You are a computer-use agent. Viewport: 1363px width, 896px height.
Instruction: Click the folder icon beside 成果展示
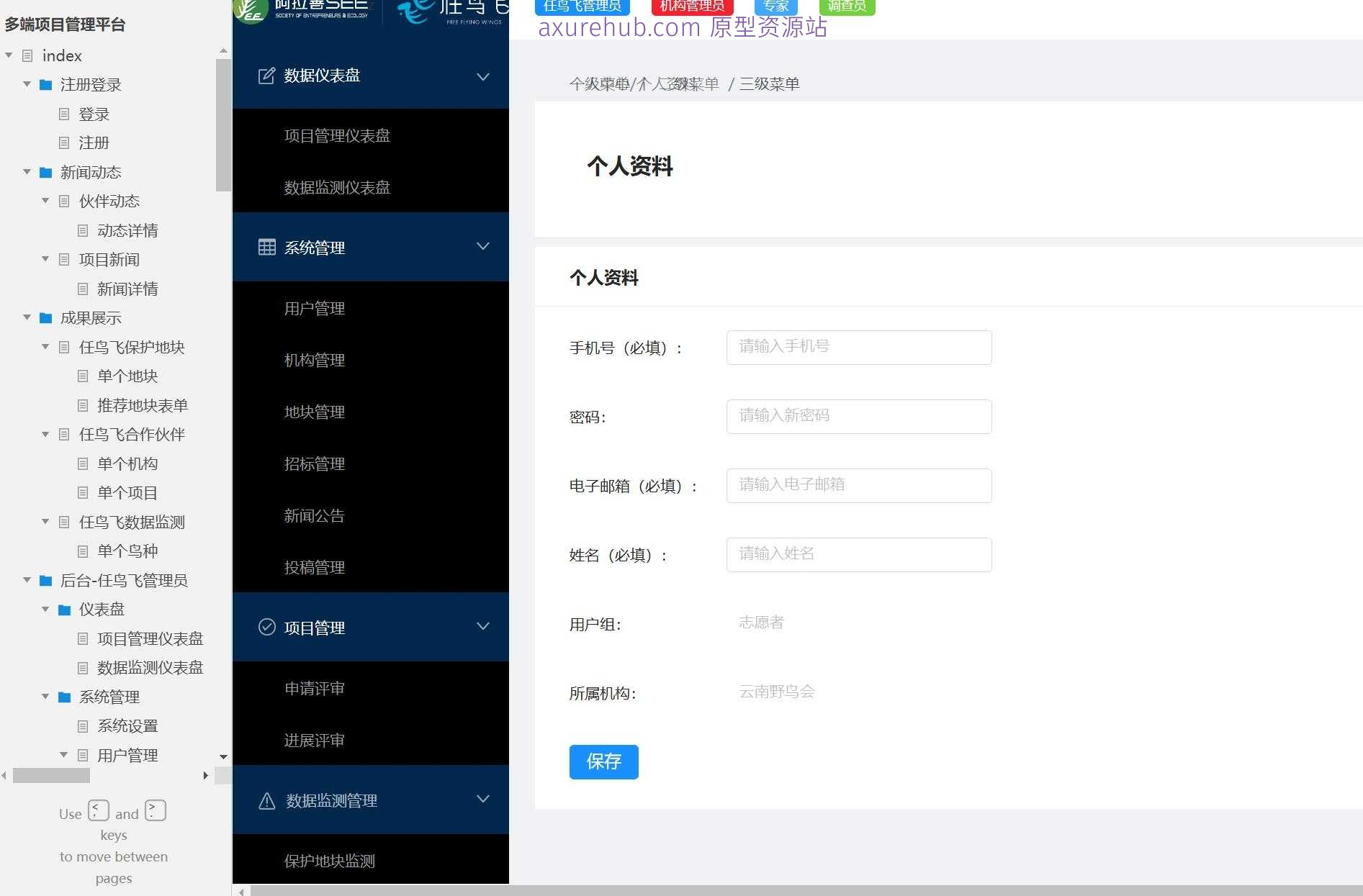click(x=45, y=317)
